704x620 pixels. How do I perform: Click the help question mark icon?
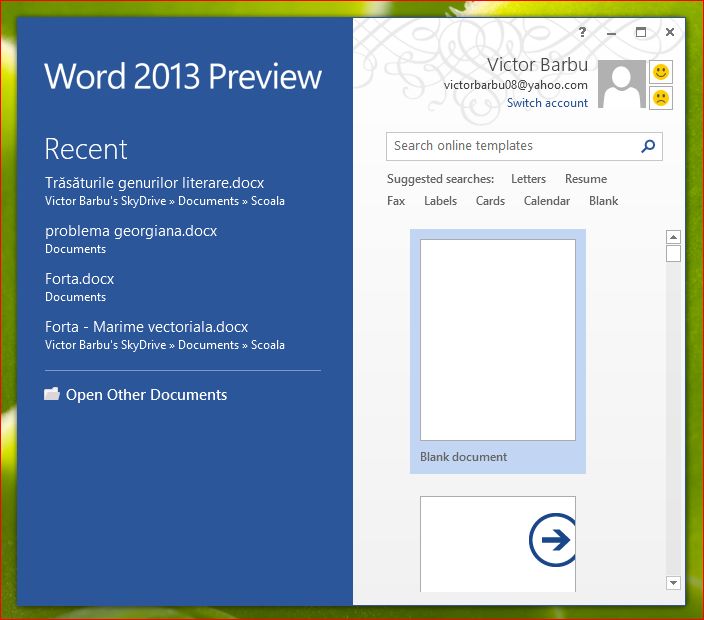(582, 32)
